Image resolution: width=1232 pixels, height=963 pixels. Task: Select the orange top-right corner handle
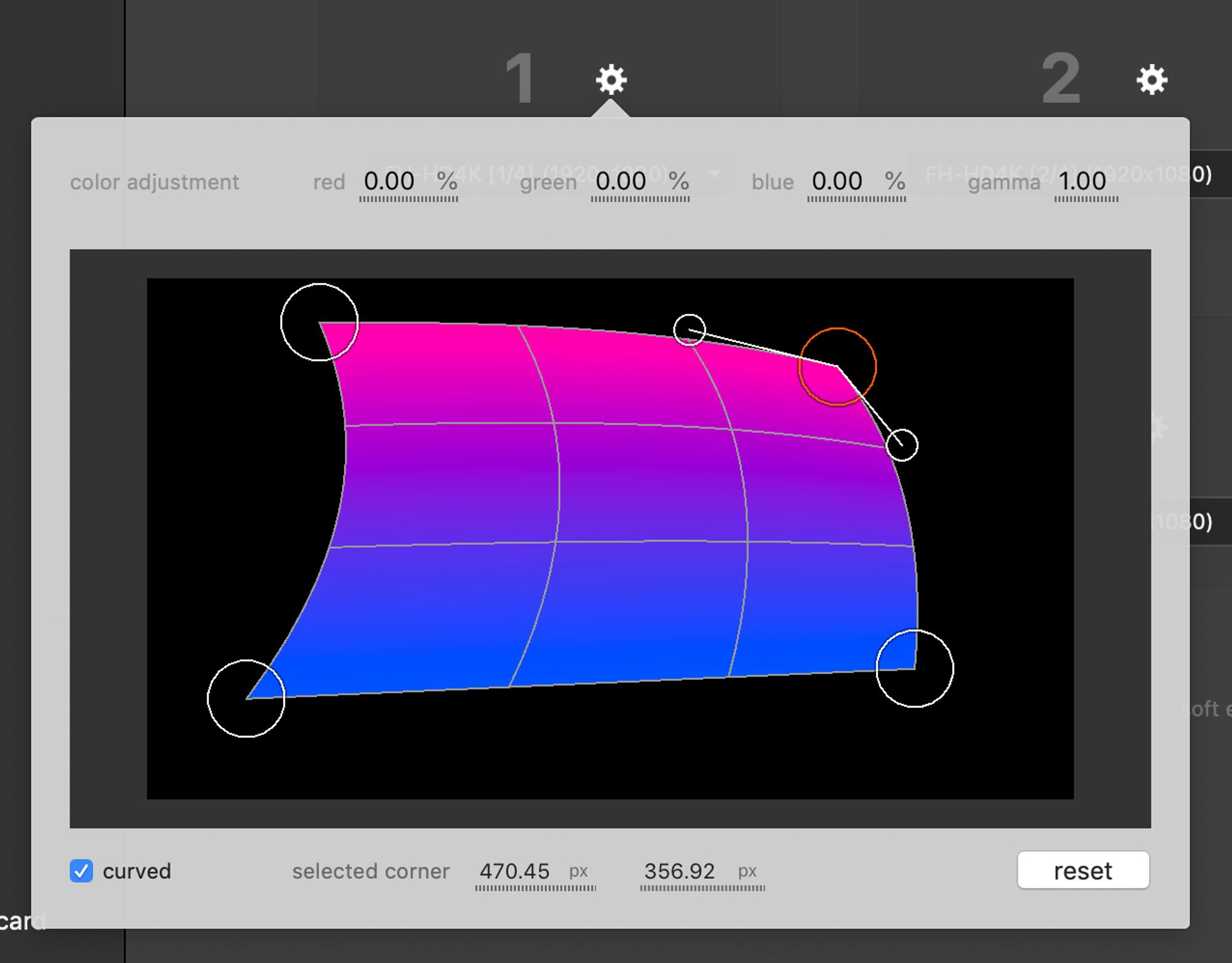[x=837, y=366]
